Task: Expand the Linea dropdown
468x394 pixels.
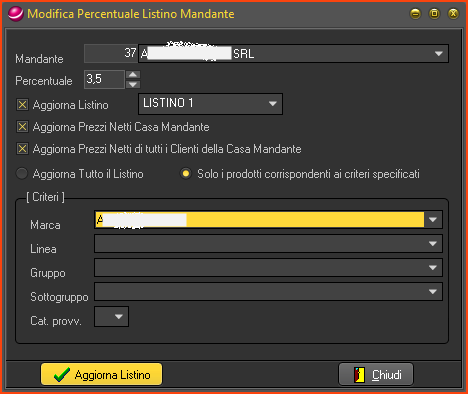Action: click(x=433, y=244)
